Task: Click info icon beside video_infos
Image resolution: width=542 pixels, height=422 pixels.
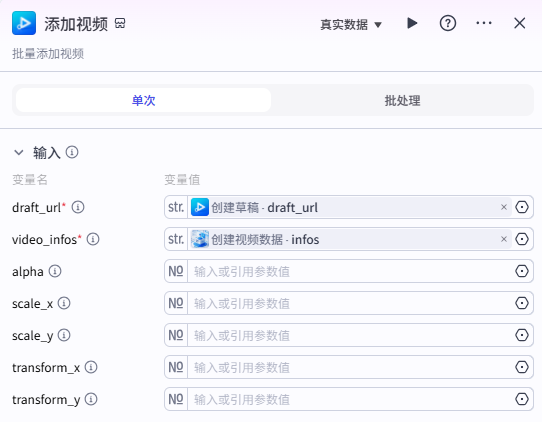Action: 93,239
